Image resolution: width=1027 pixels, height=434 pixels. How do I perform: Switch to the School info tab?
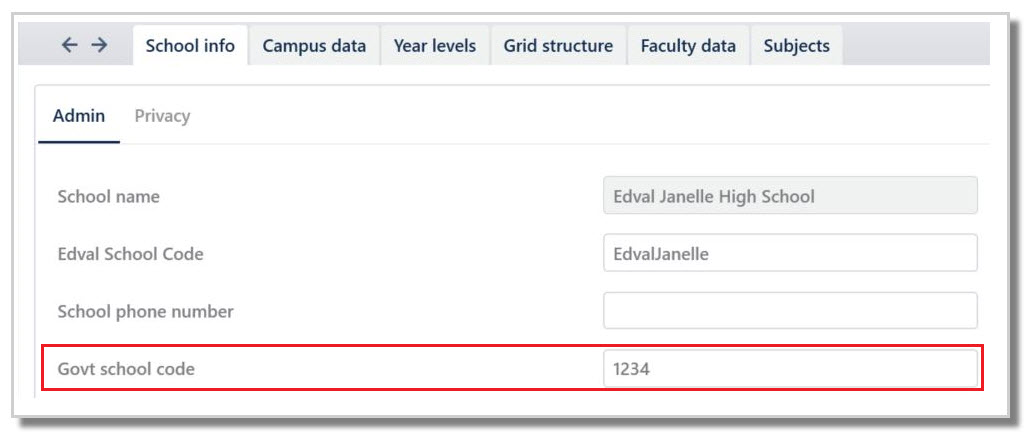click(x=190, y=46)
